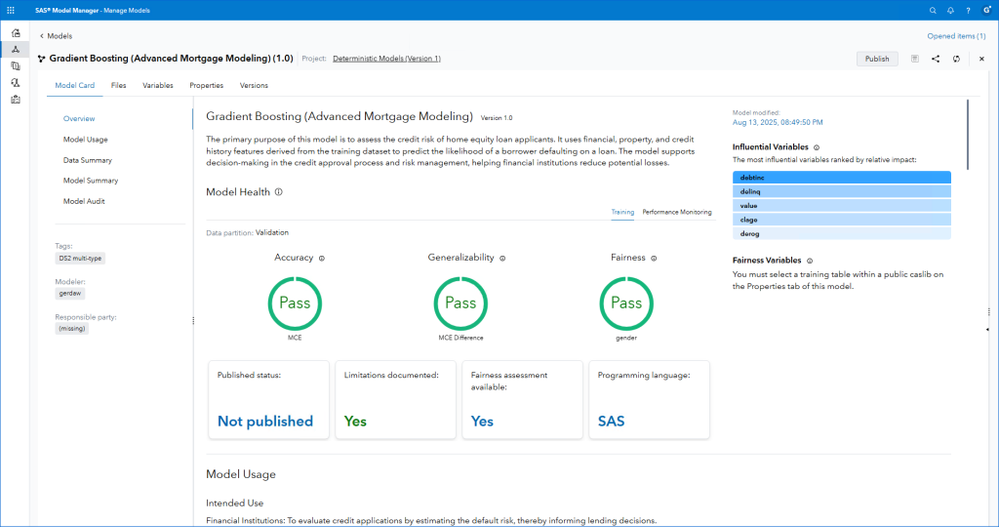Open Deterministic Models (Version 1) project link
This screenshot has width=999, height=527.
pos(387,59)
